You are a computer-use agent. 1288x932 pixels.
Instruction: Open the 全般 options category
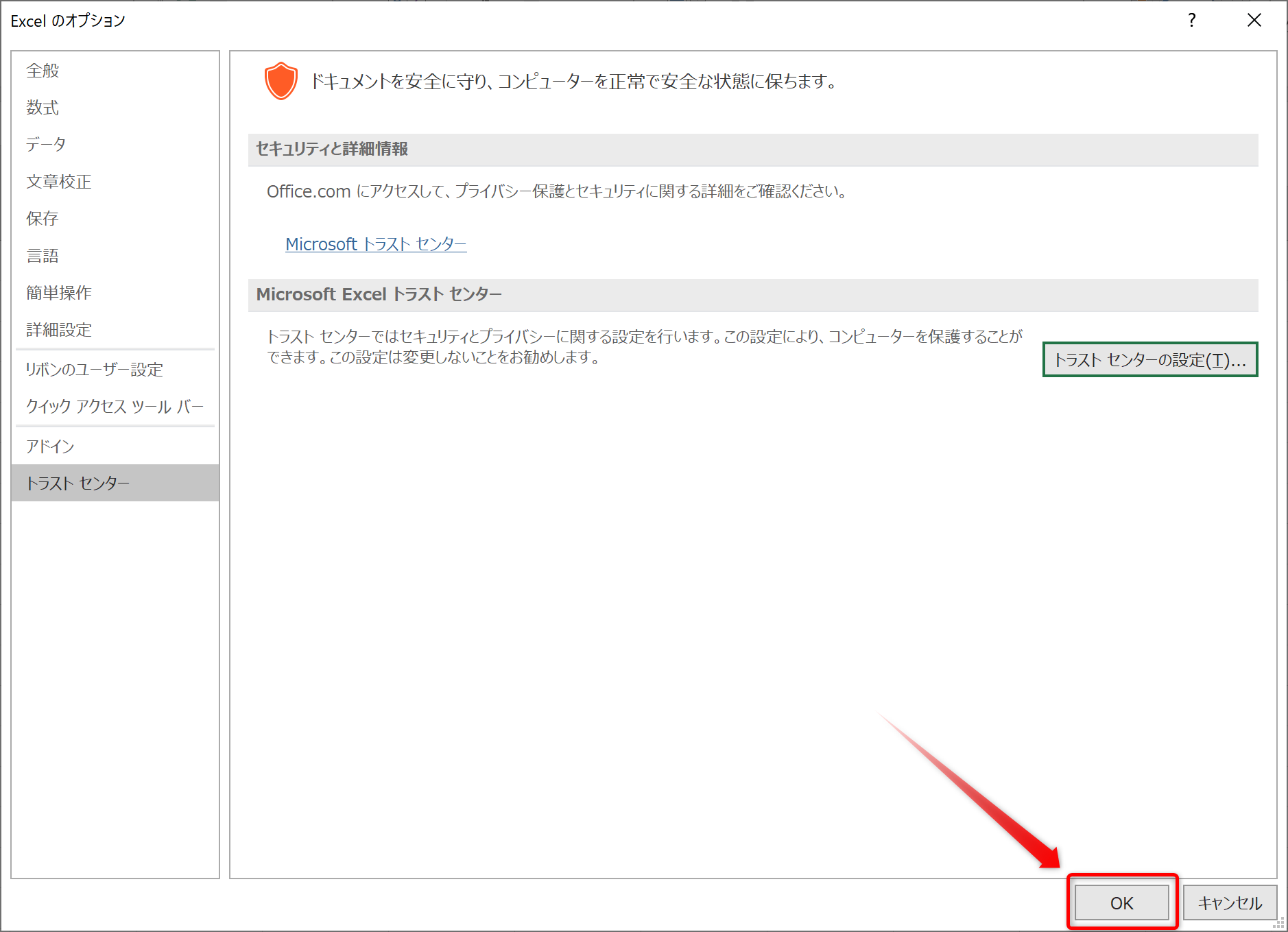(x=115, y=71)
